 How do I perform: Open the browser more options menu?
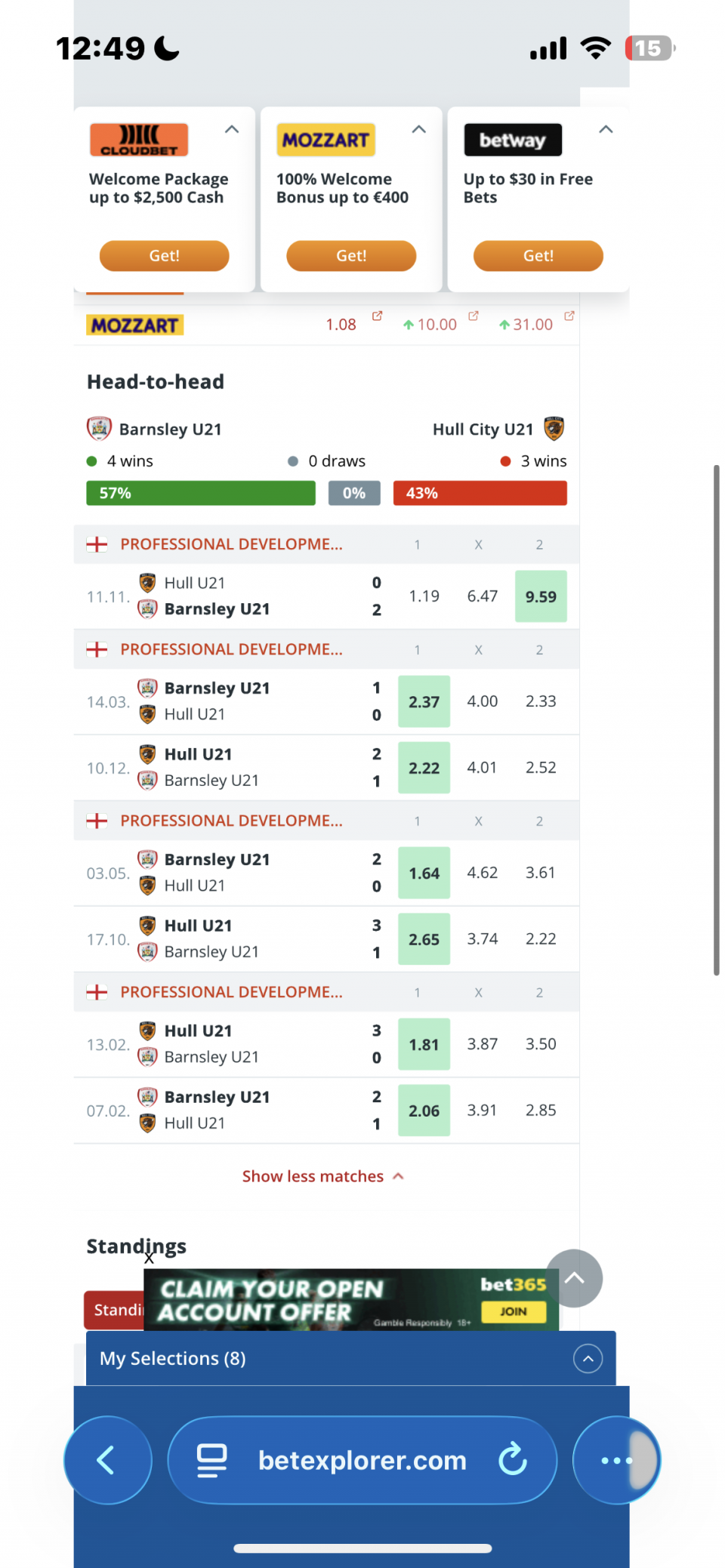615,1460
